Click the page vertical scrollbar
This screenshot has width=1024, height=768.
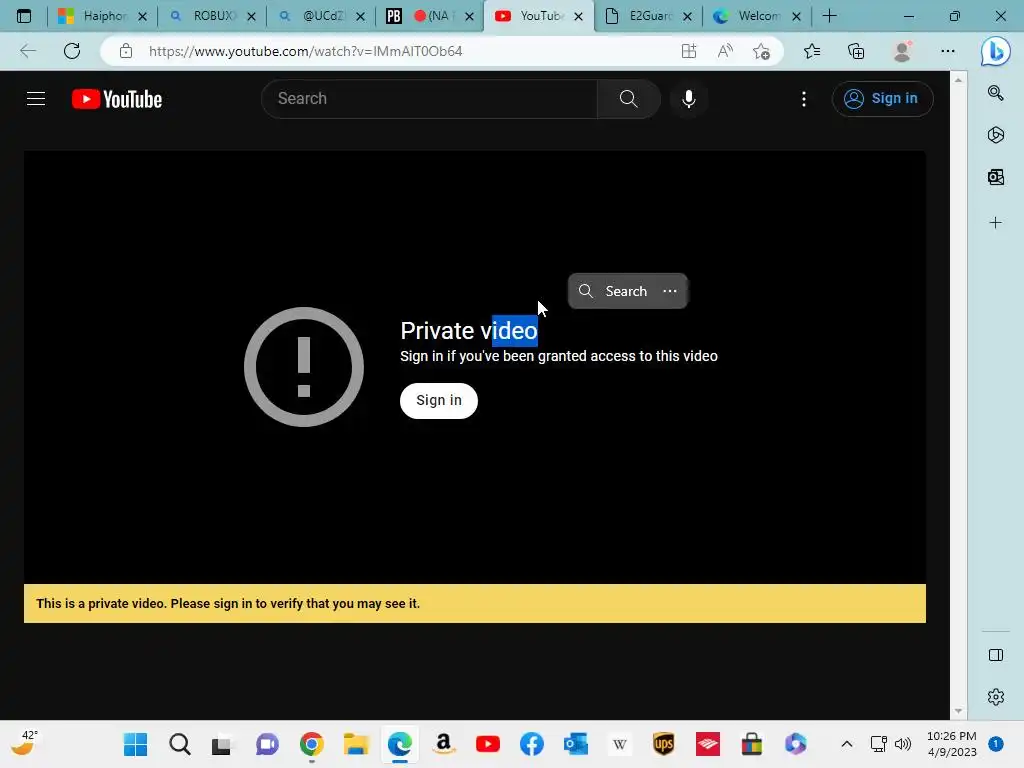point(958,395)
